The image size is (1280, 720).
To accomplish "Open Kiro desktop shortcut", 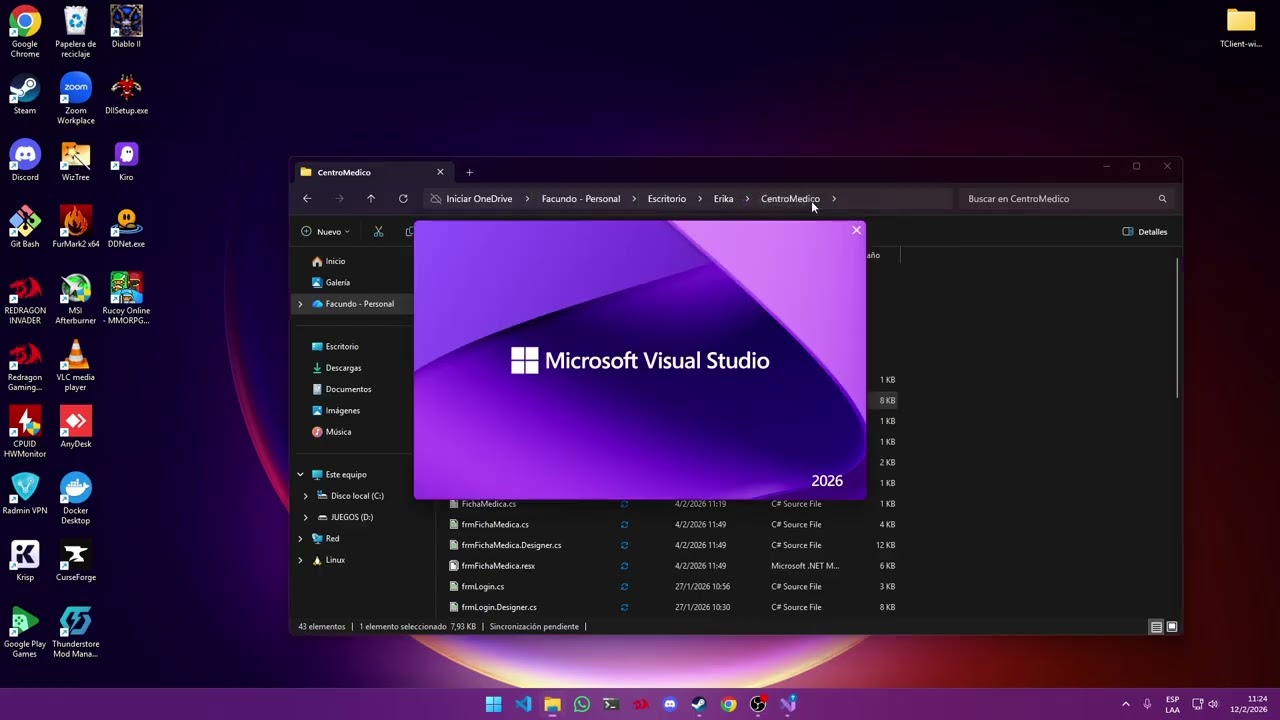I will (x=126, y=160).
